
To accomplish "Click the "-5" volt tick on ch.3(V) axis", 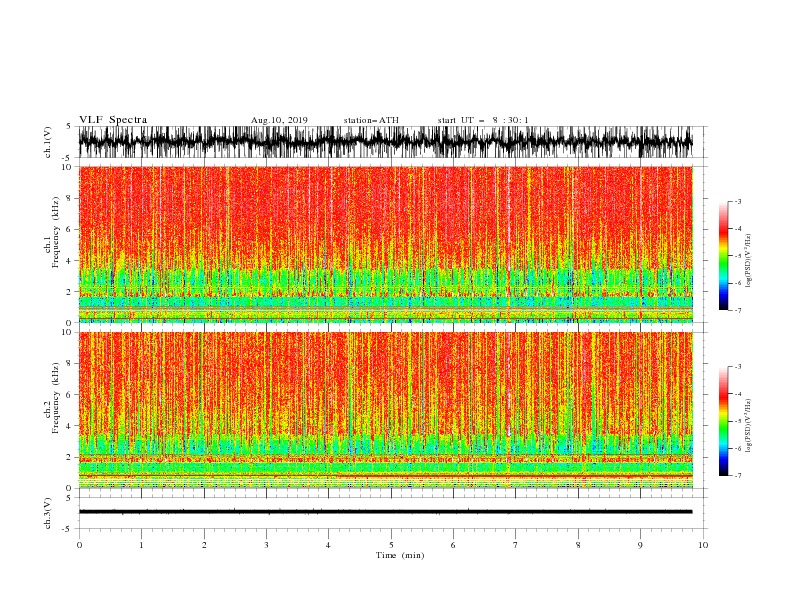I will click(67, 529).
